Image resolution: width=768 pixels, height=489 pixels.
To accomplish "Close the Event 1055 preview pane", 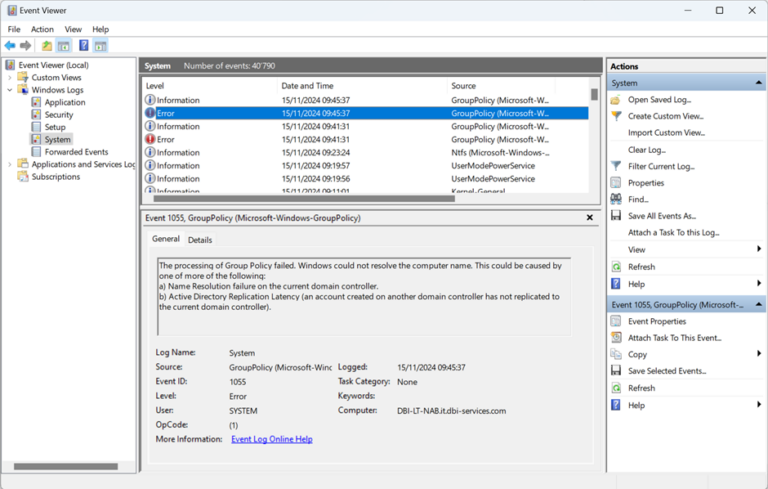I will point(590,217).
